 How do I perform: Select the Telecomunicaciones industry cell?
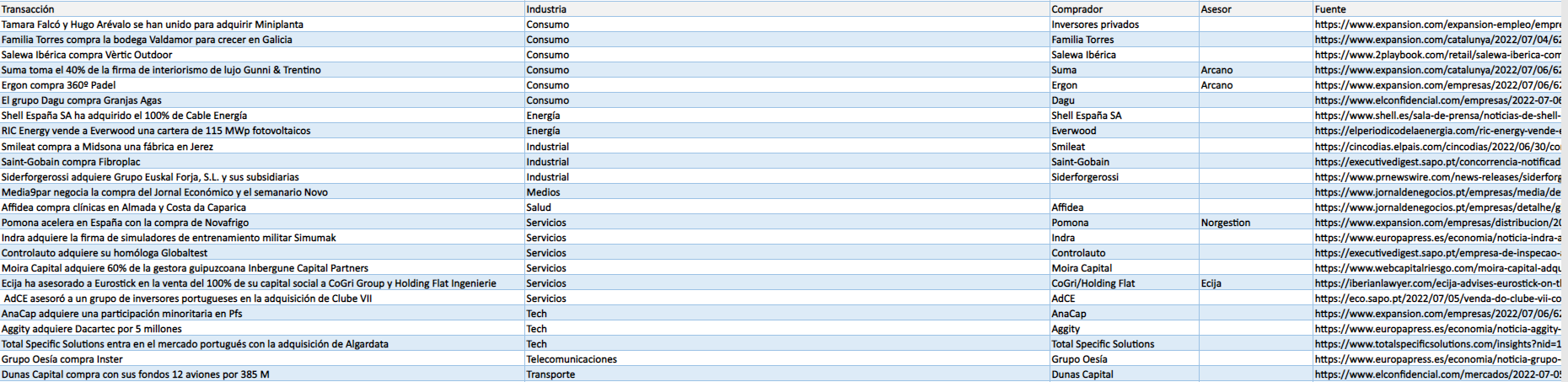pos(787,359)
